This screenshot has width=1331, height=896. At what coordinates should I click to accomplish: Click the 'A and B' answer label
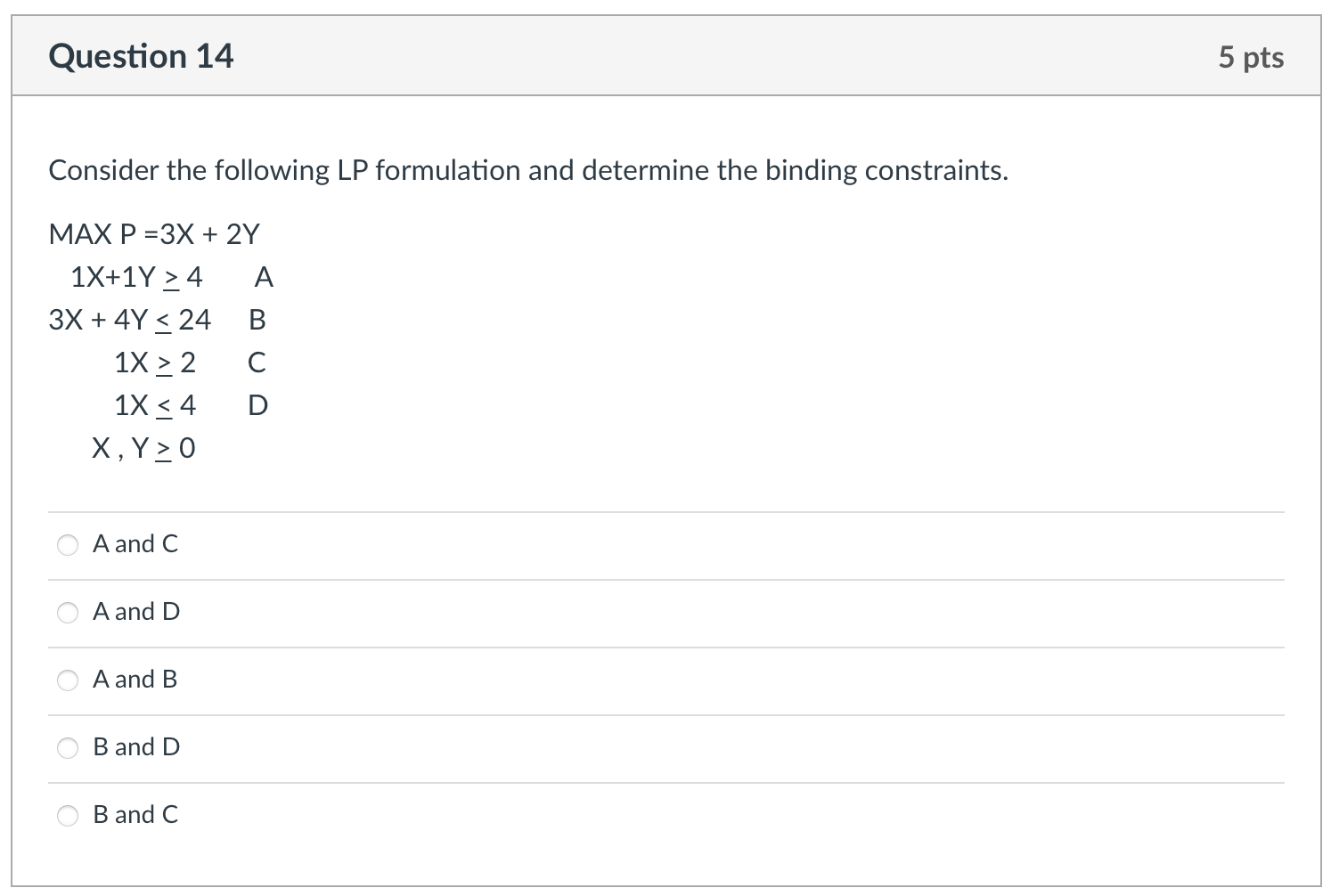(135, 680)
